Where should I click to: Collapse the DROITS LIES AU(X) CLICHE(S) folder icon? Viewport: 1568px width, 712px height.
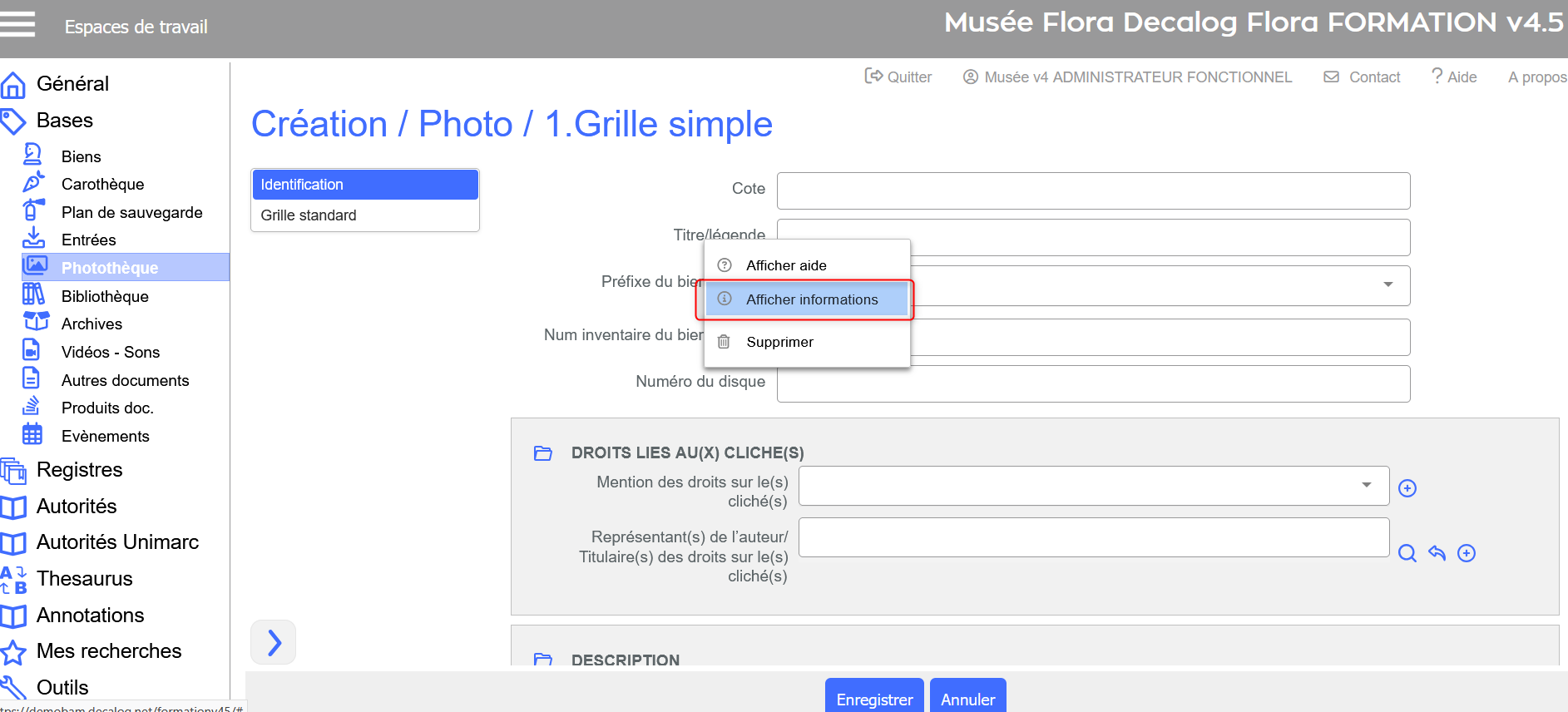pyautogui.click(x=543, y=453)
